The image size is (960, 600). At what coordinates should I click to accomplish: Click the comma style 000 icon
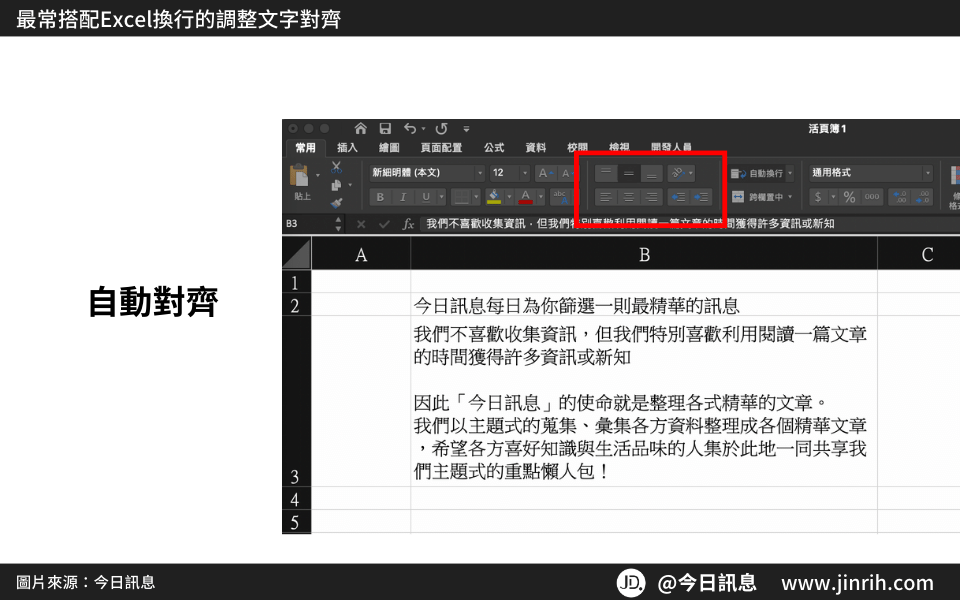pos(872,197)
